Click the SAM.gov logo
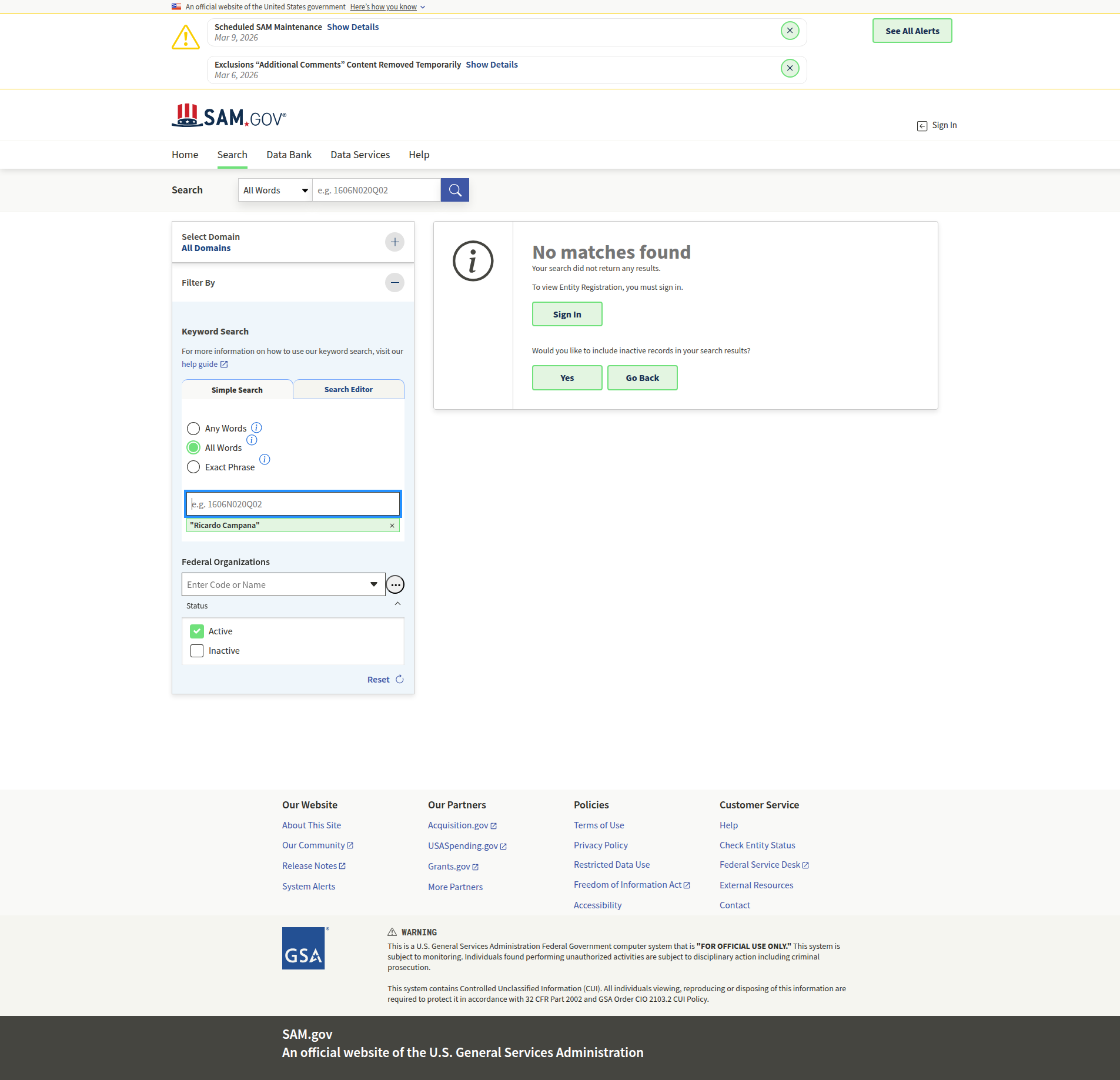 229,116
